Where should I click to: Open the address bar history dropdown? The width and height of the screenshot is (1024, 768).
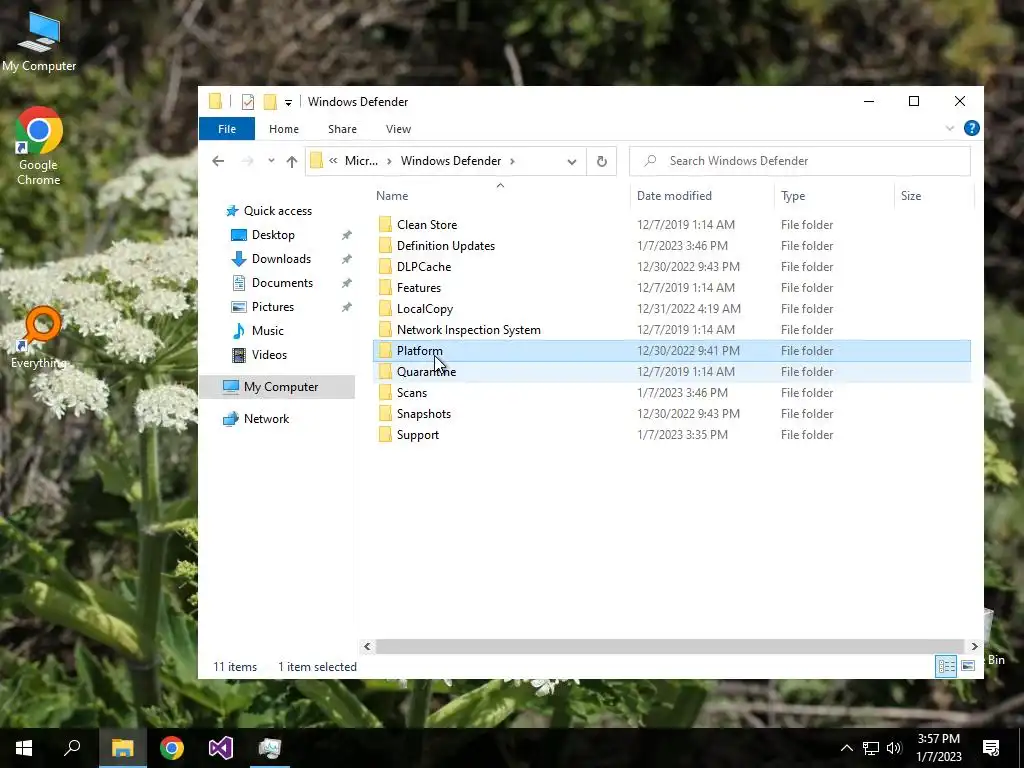pos(571,161)
